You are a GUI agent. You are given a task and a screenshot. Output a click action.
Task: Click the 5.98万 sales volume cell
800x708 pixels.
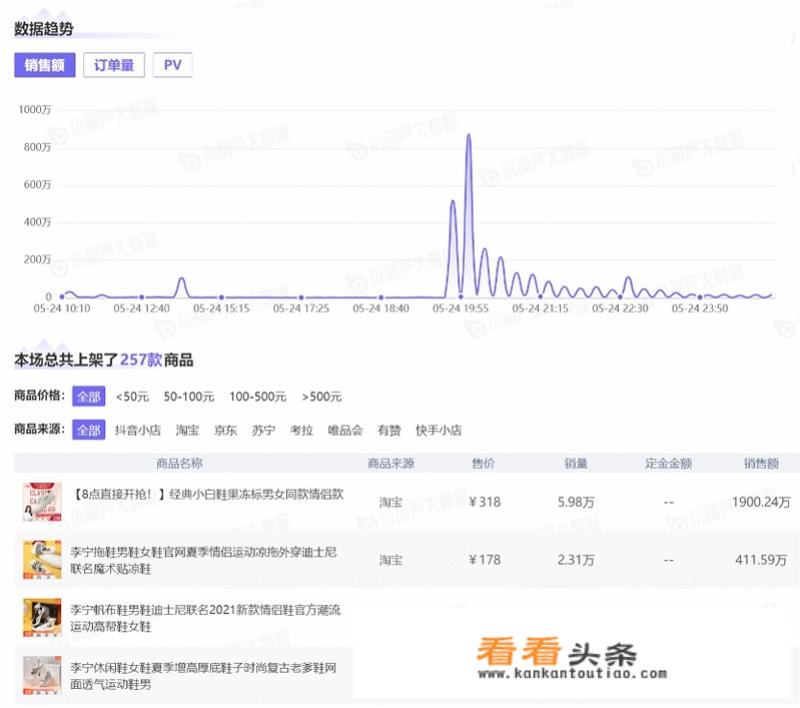click(x=576, y=502)
